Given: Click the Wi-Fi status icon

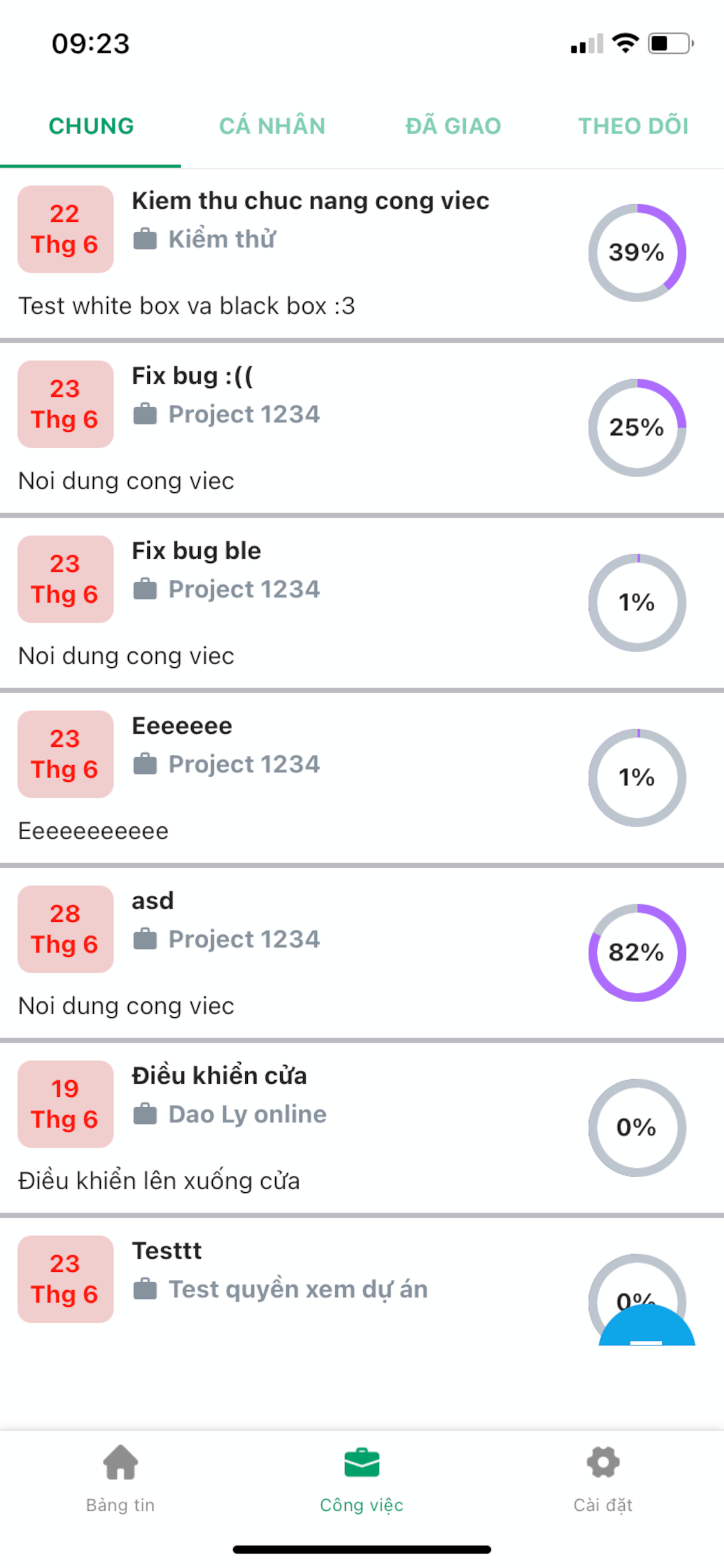Looking at the screenshot, I should 625,43.
